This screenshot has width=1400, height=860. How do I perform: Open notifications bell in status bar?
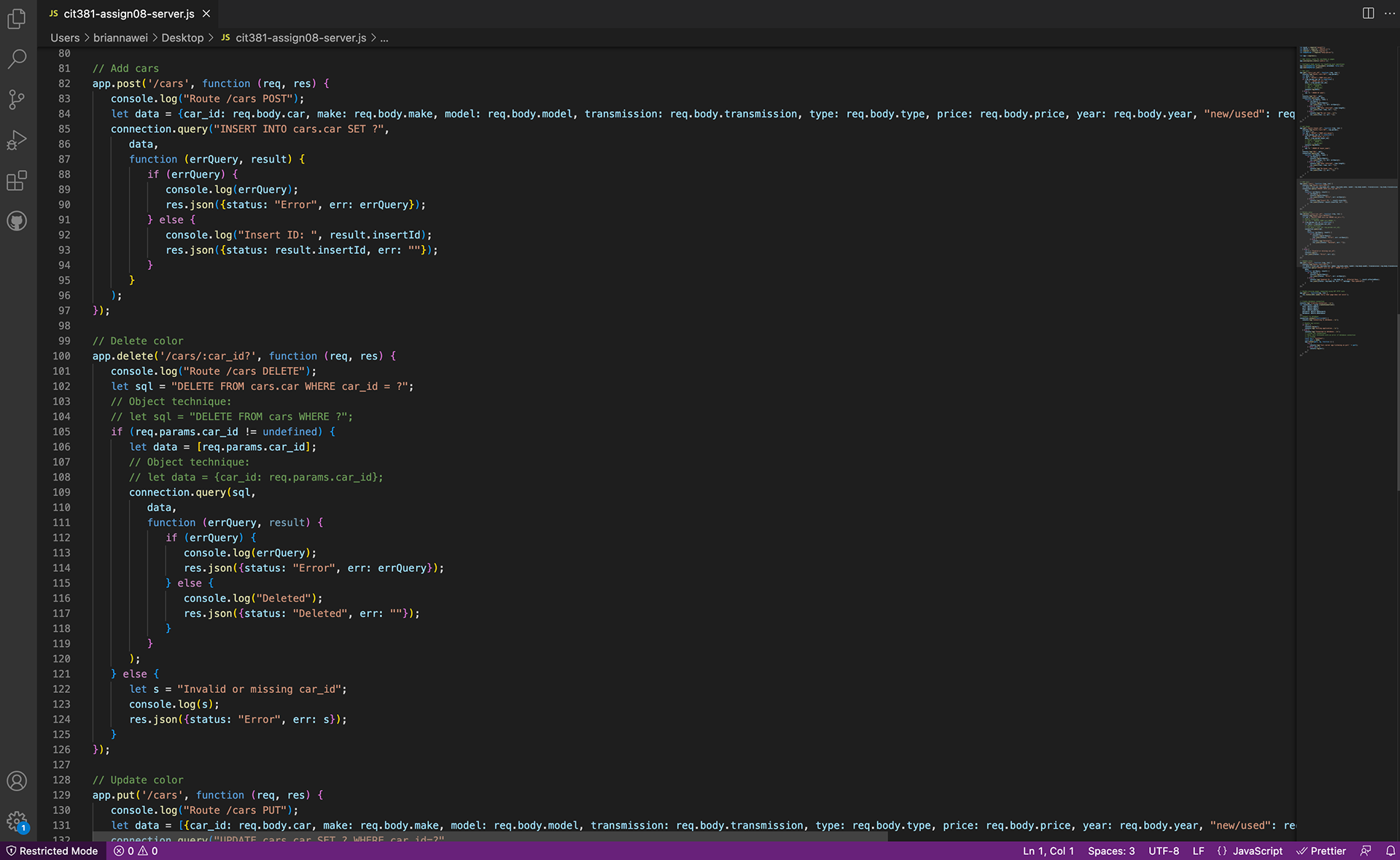coord(1391,851)
